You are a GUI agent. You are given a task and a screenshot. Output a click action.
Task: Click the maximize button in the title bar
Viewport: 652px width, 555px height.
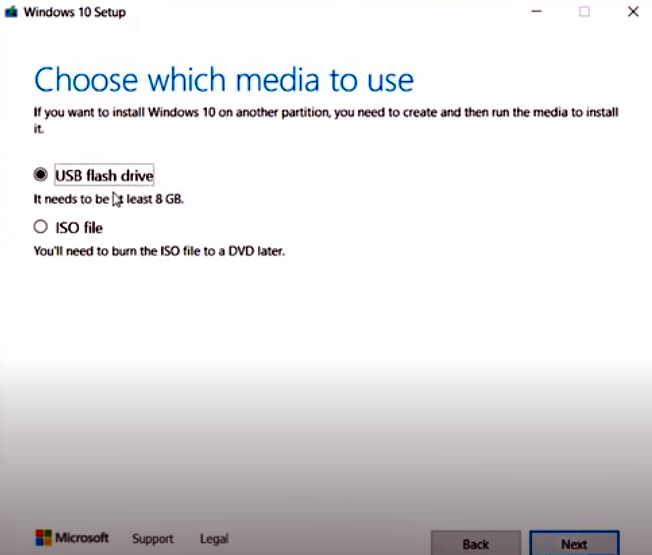pos(584,12)
